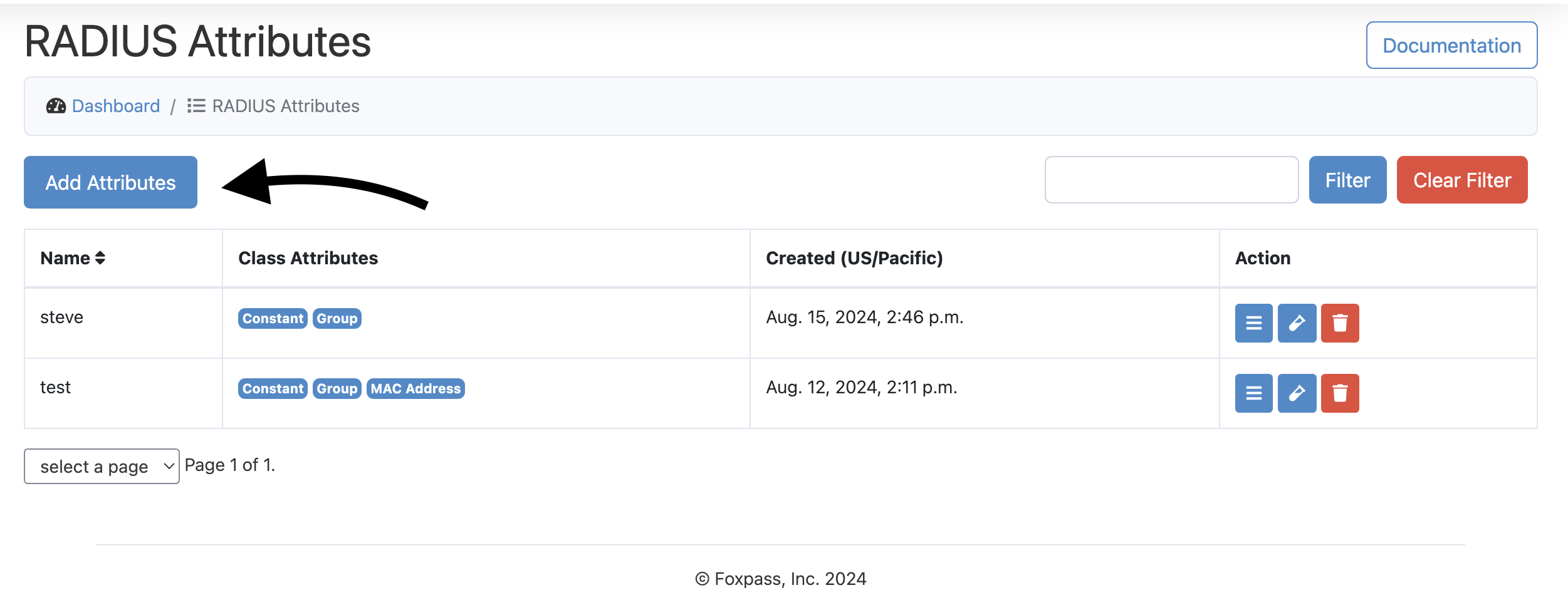Open the Documentation link
This screenshot has height=615, width=1568.
[1451, 45]
